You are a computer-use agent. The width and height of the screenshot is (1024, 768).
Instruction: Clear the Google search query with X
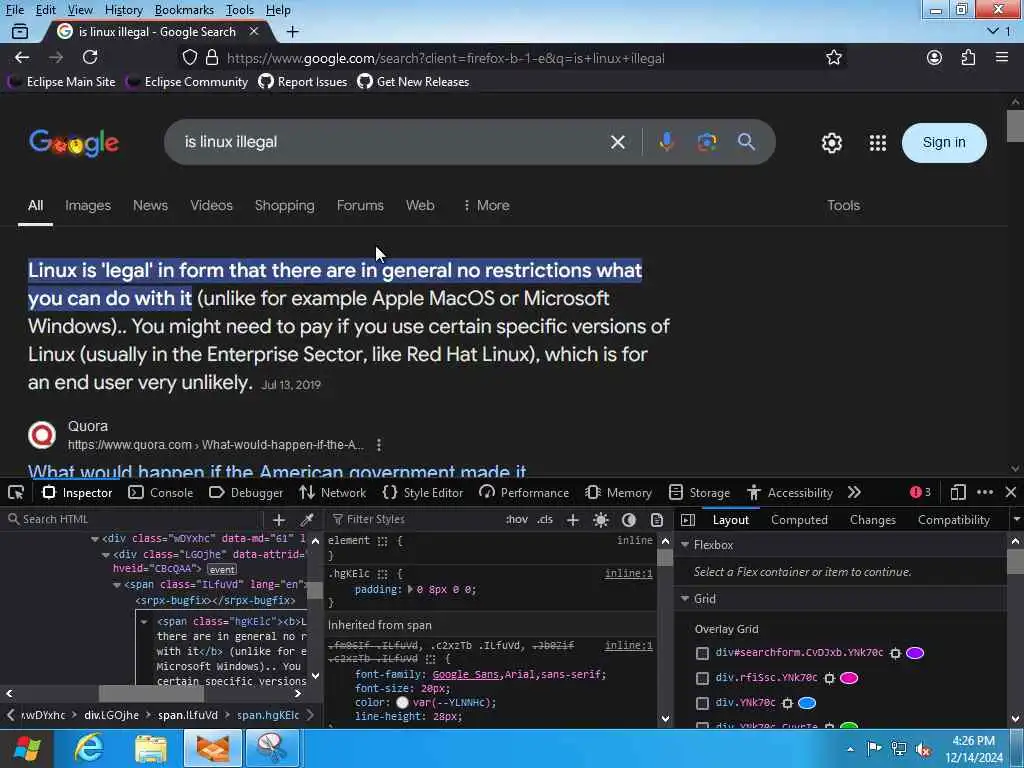tap(618, 142)
